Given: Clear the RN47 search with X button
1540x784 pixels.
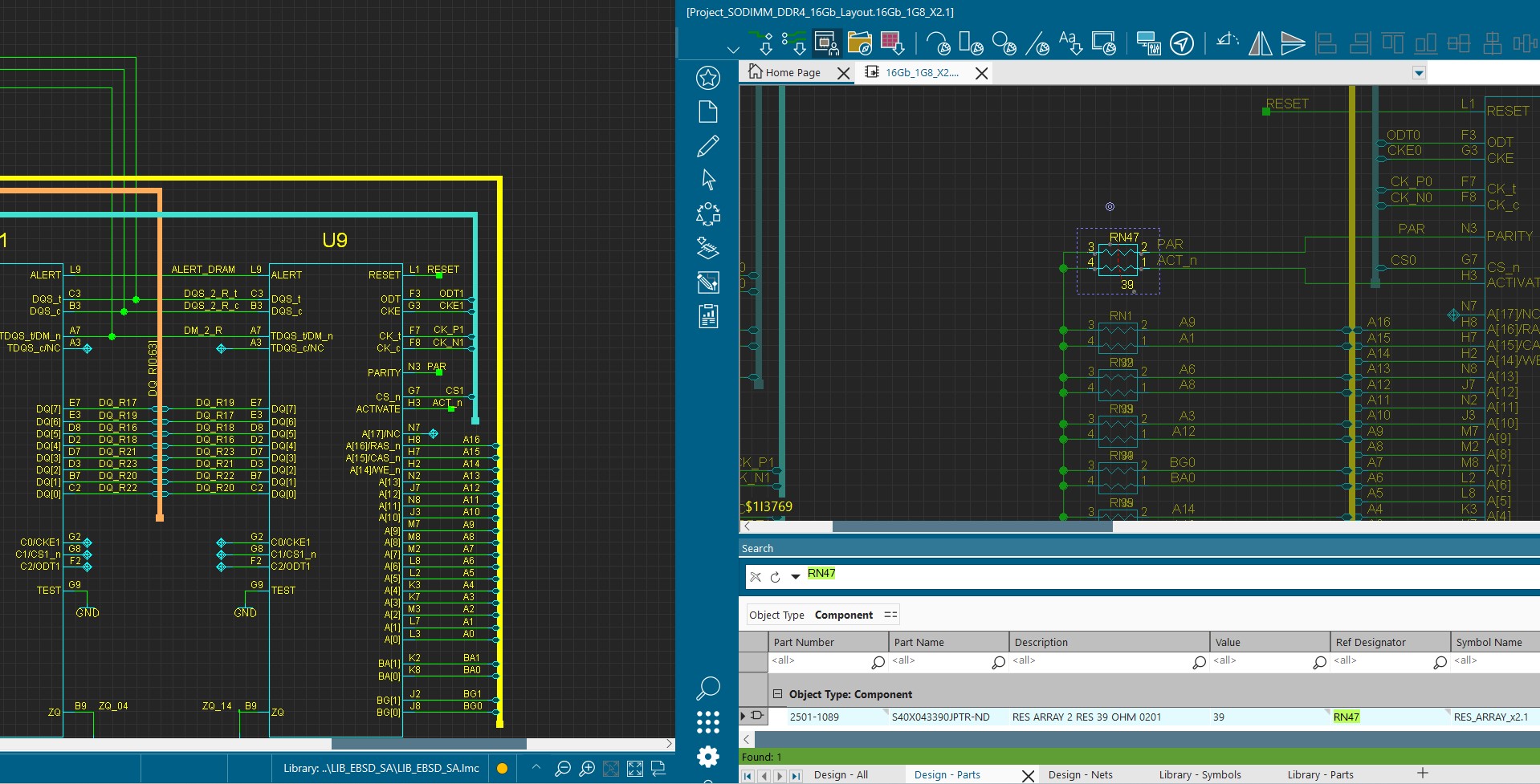Looking at the screenshot, I should (x=755, y=576).
